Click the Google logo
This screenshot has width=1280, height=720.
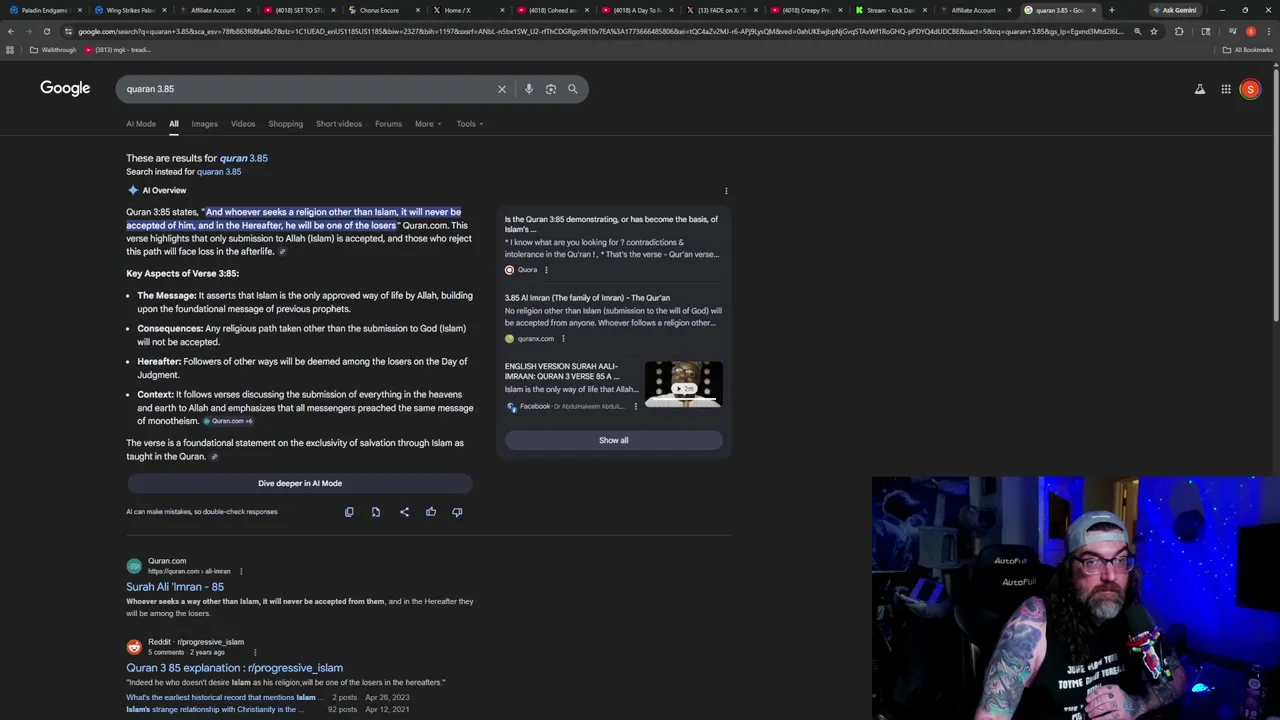tap(65, 89)
